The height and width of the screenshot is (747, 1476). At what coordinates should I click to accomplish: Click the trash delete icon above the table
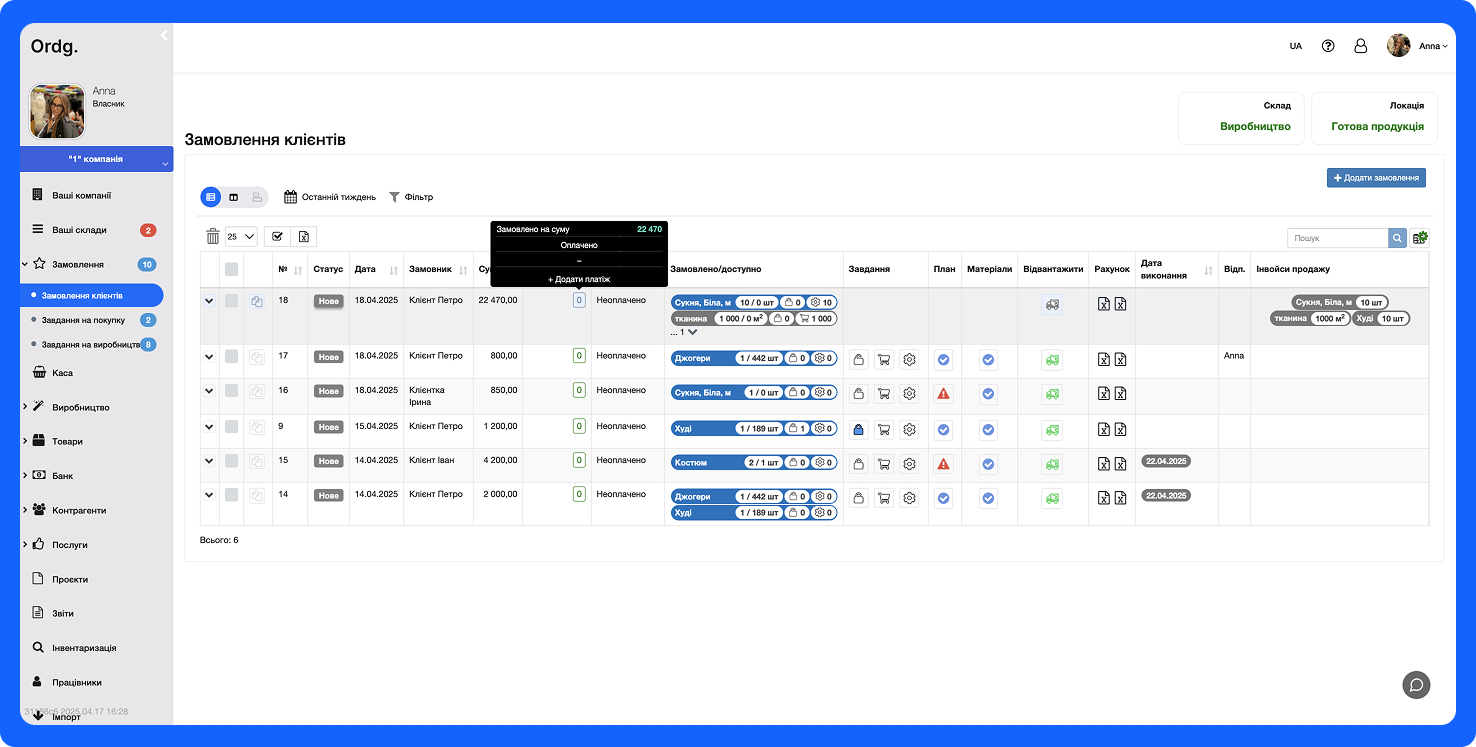[212, 237]
